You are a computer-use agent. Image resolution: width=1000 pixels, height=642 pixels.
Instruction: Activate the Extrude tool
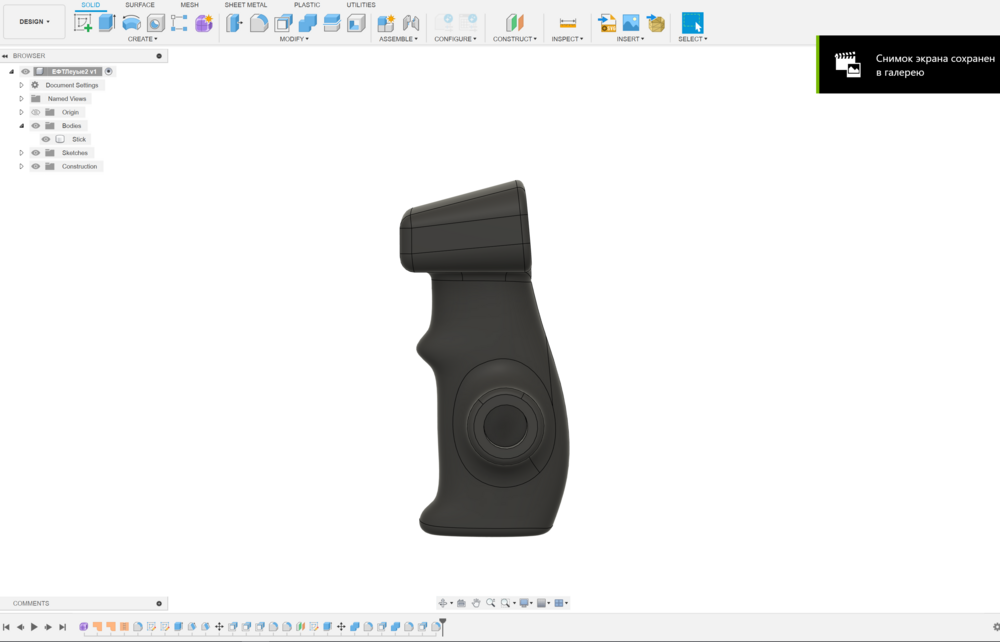(106, 22)
